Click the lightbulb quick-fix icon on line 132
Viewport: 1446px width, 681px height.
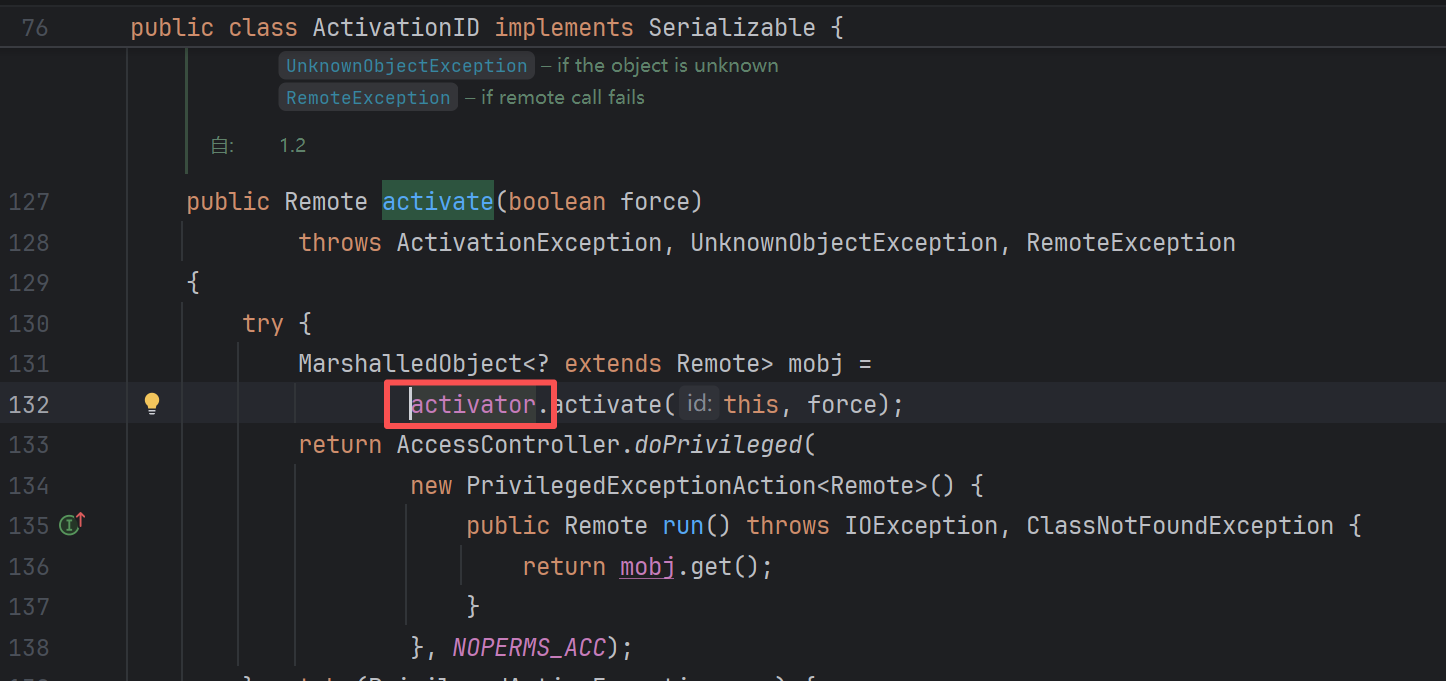point(152,403)
